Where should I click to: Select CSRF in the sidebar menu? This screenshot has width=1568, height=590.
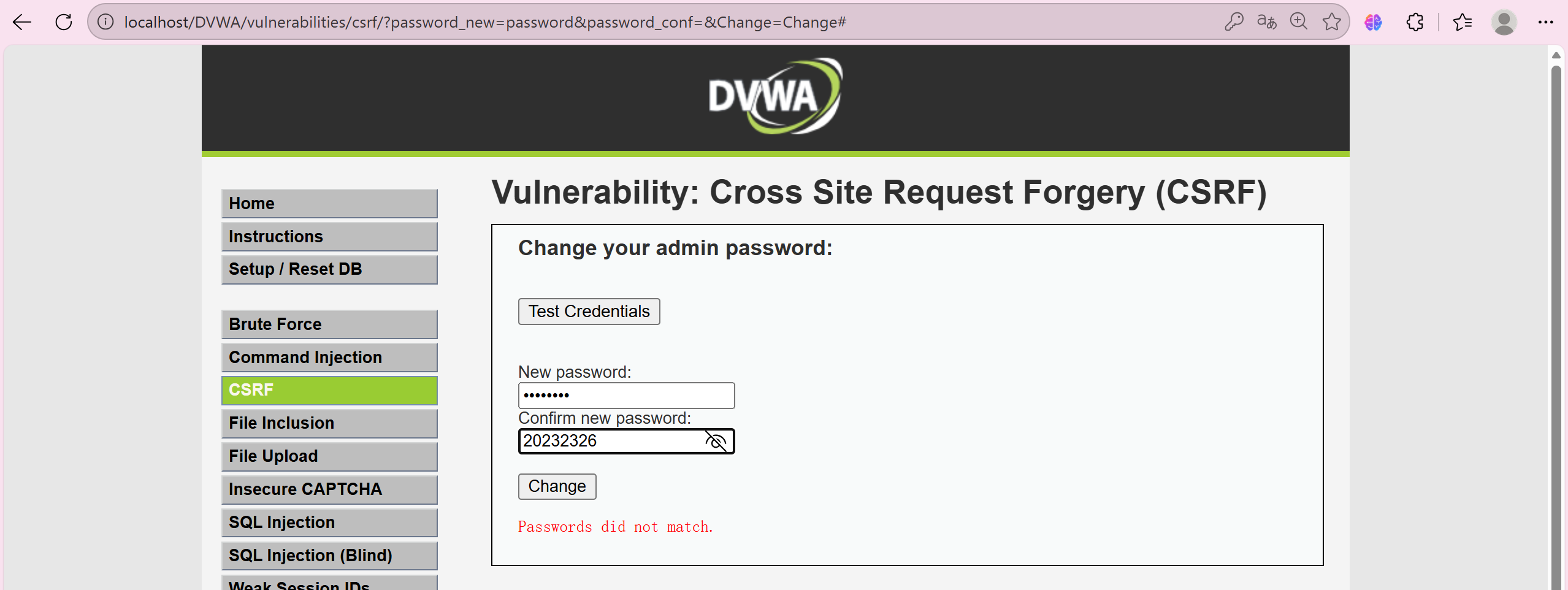tap(329, 391)
